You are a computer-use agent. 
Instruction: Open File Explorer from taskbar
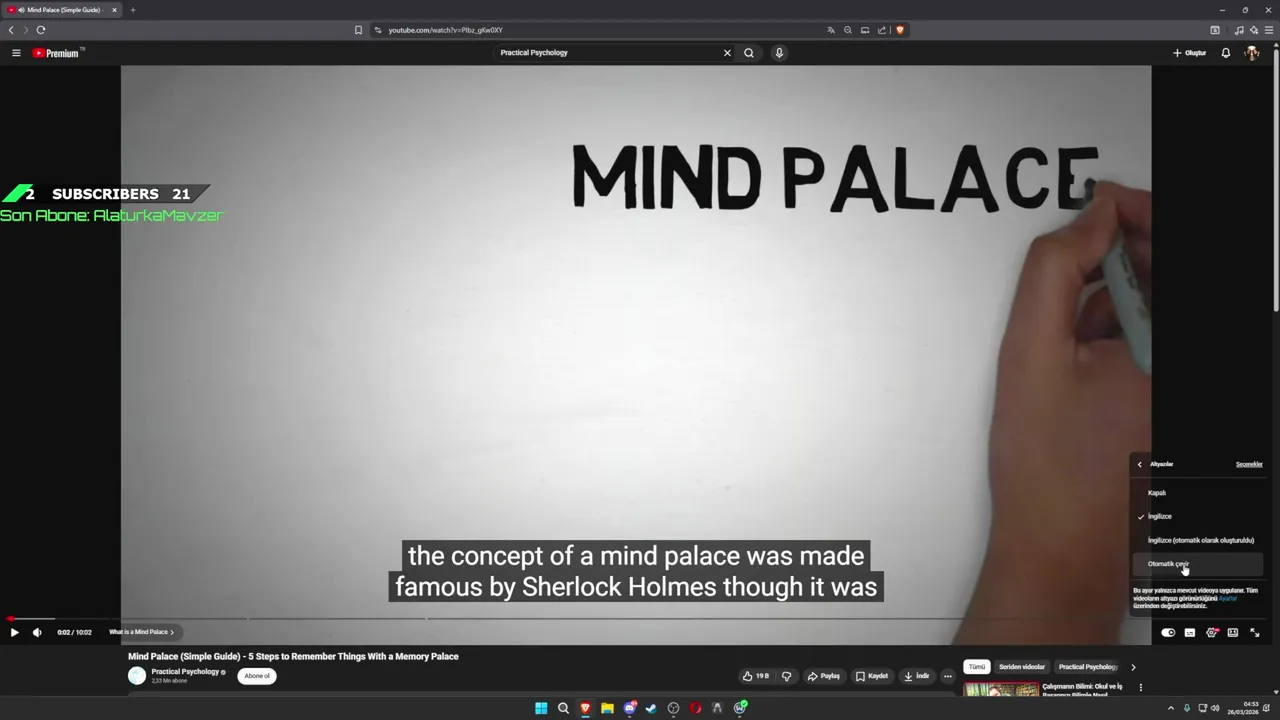click(607, 708)
